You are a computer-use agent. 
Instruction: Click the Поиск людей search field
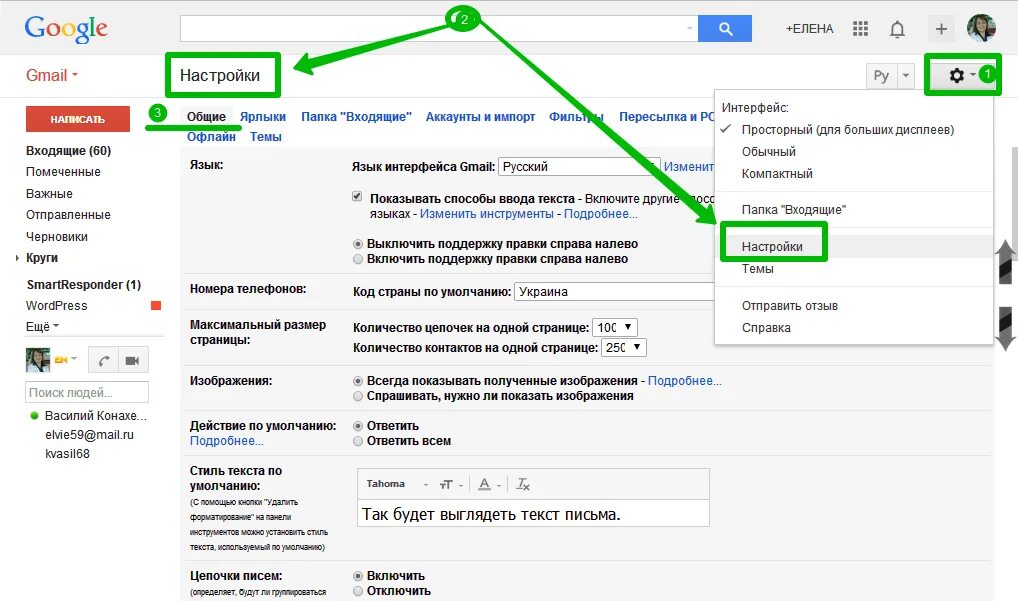87,393
